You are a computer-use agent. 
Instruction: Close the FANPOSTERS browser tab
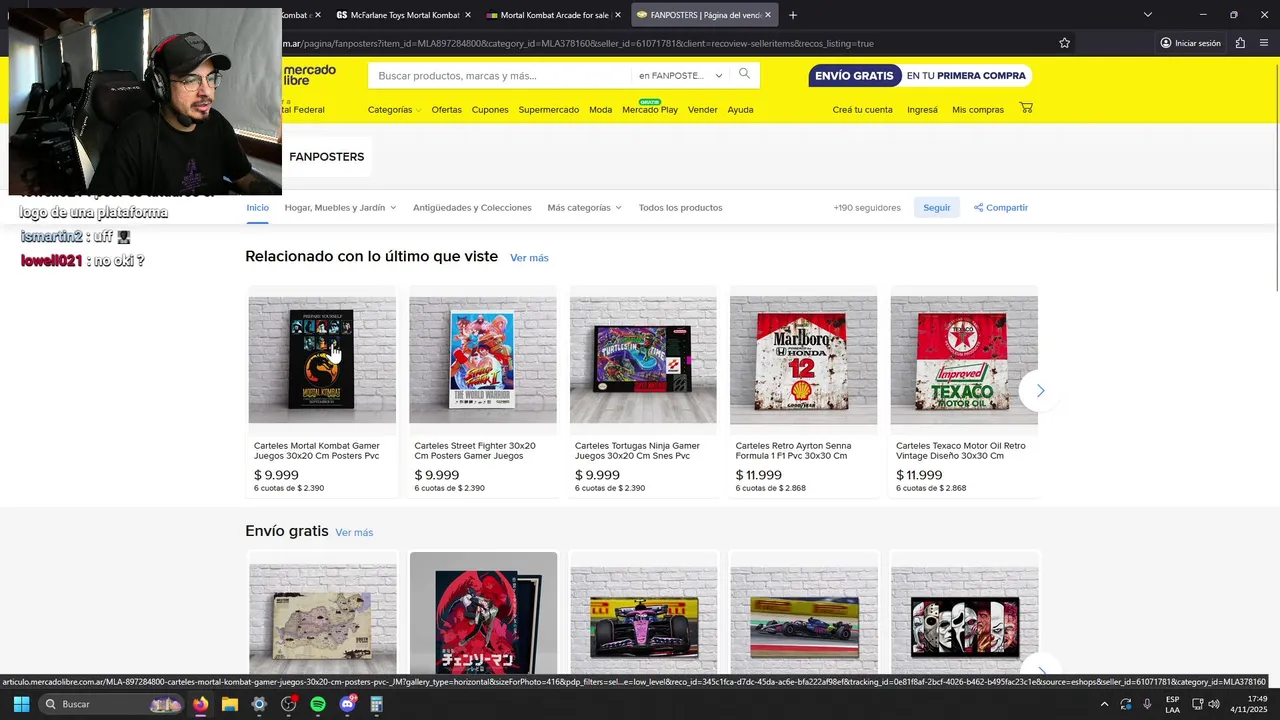pos(768,15)
